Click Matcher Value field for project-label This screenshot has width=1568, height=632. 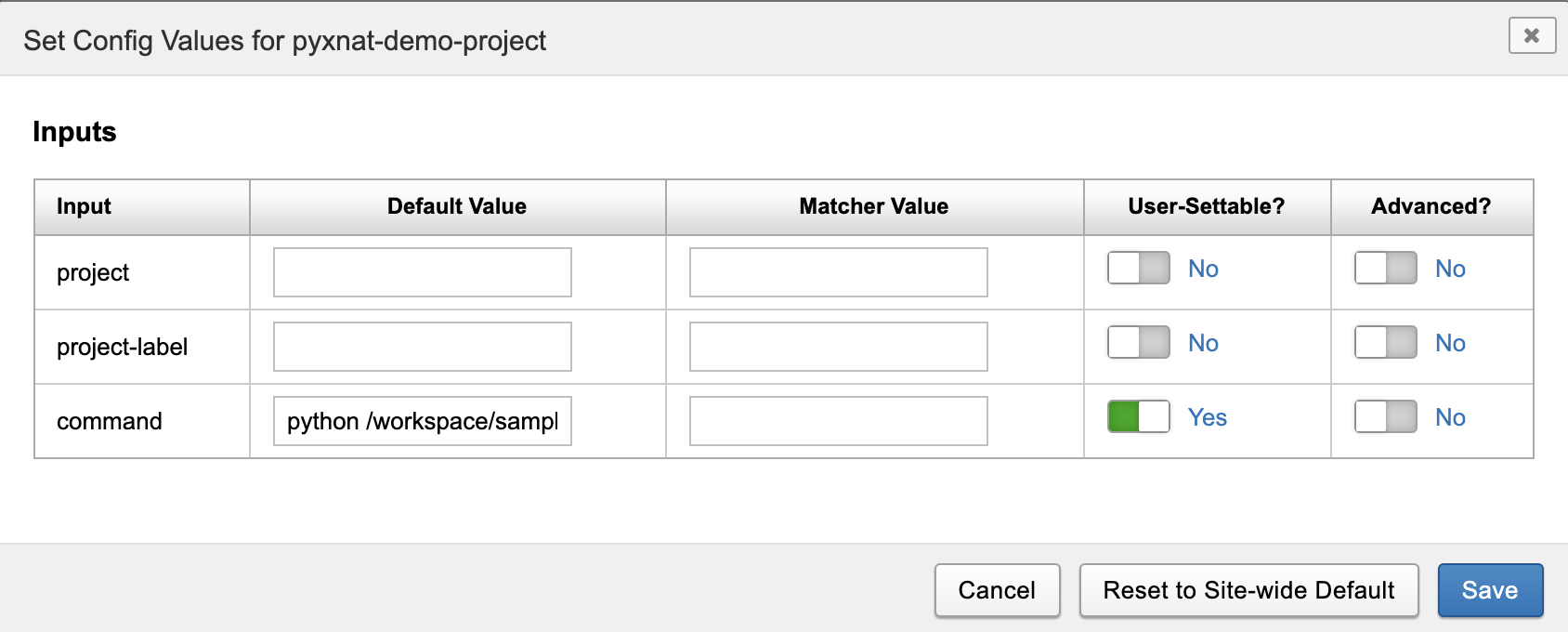838,347
